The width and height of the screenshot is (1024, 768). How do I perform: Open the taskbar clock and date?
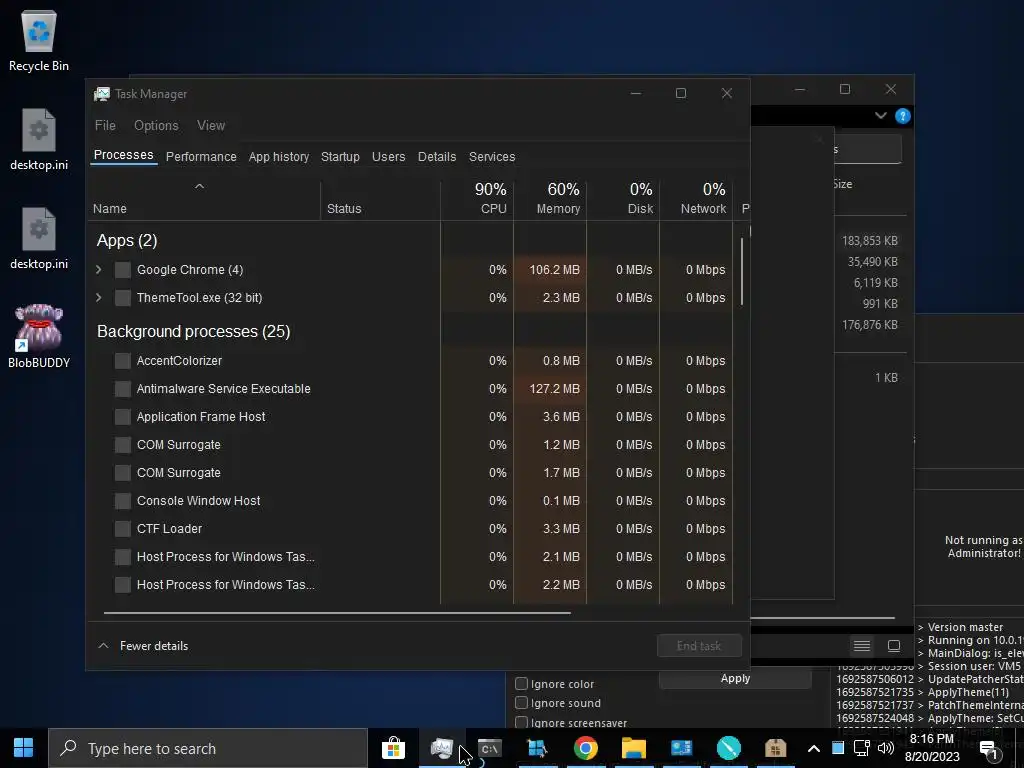932,748
